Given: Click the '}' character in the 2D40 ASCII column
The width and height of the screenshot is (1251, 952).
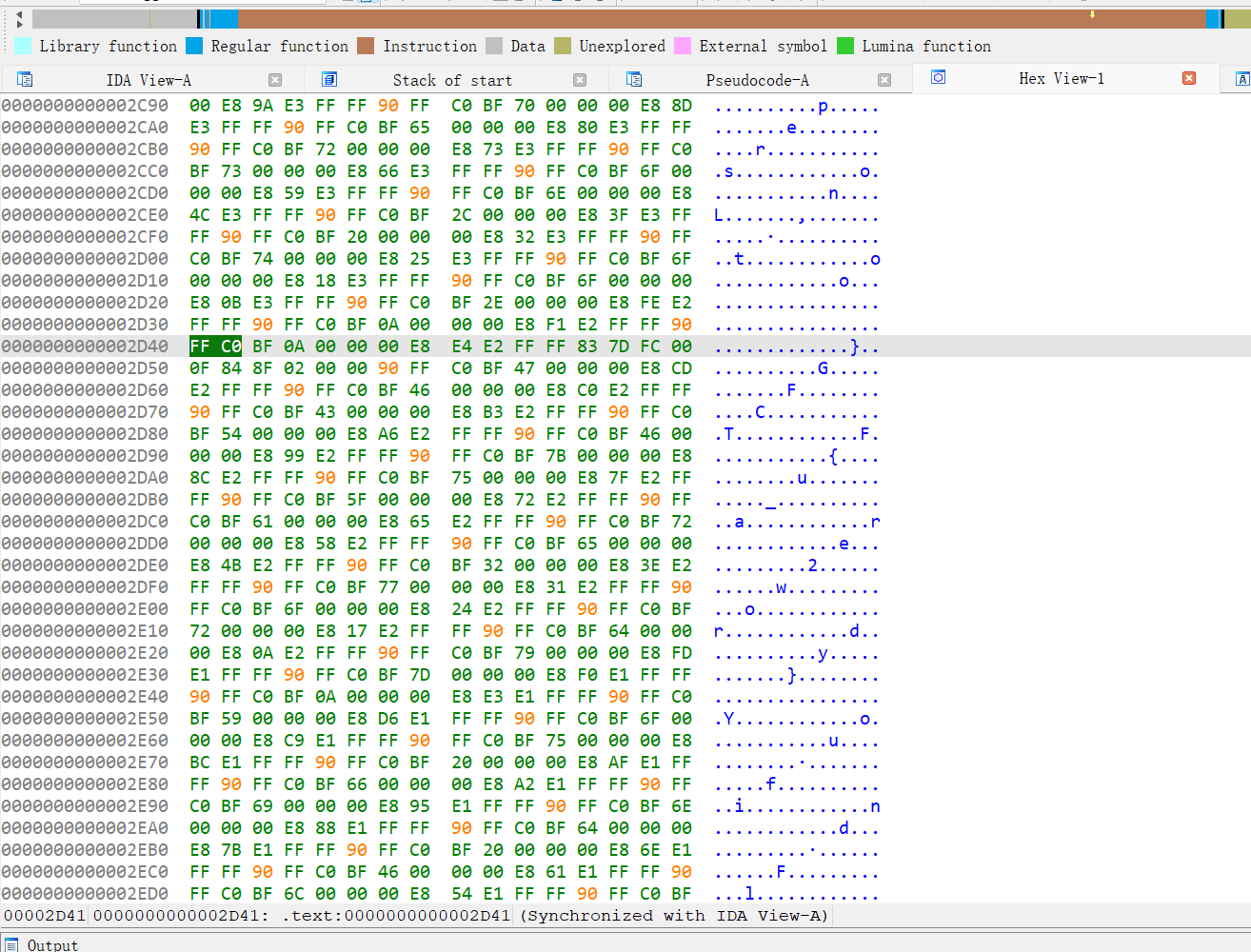Looking at the screenshot, I should (x=854, y=347).
